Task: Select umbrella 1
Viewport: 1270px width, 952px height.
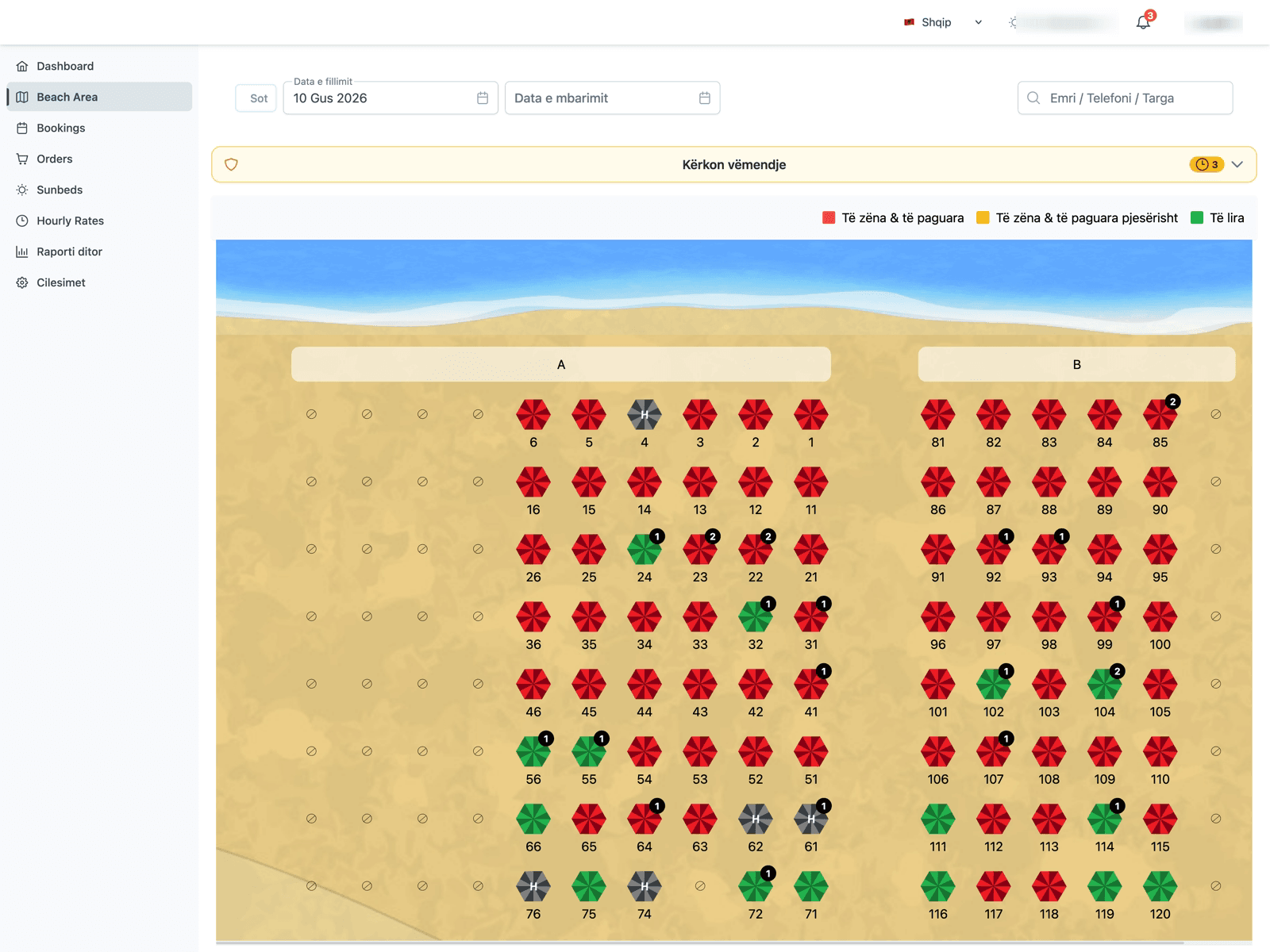Action: point(811,415)
